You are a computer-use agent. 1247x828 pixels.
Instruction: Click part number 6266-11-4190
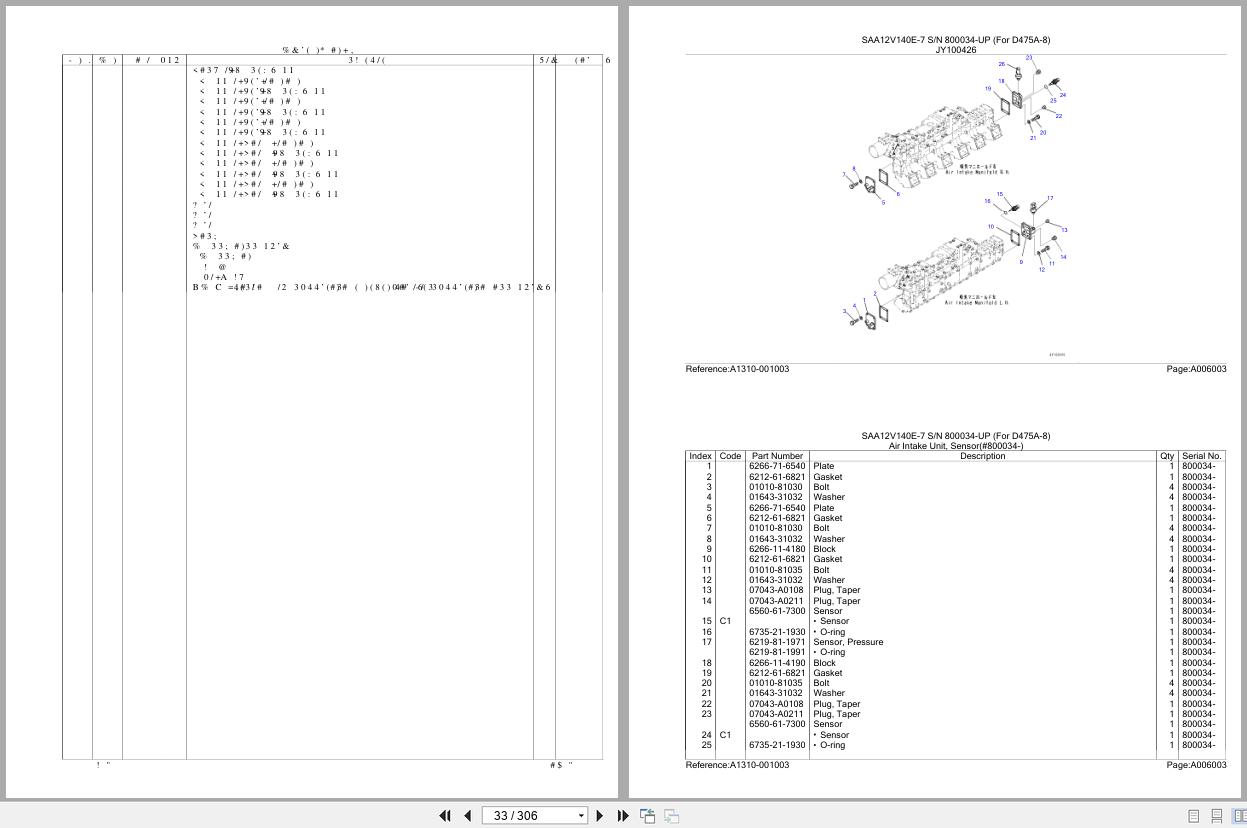pyautogui.click(x=777, y=663)
